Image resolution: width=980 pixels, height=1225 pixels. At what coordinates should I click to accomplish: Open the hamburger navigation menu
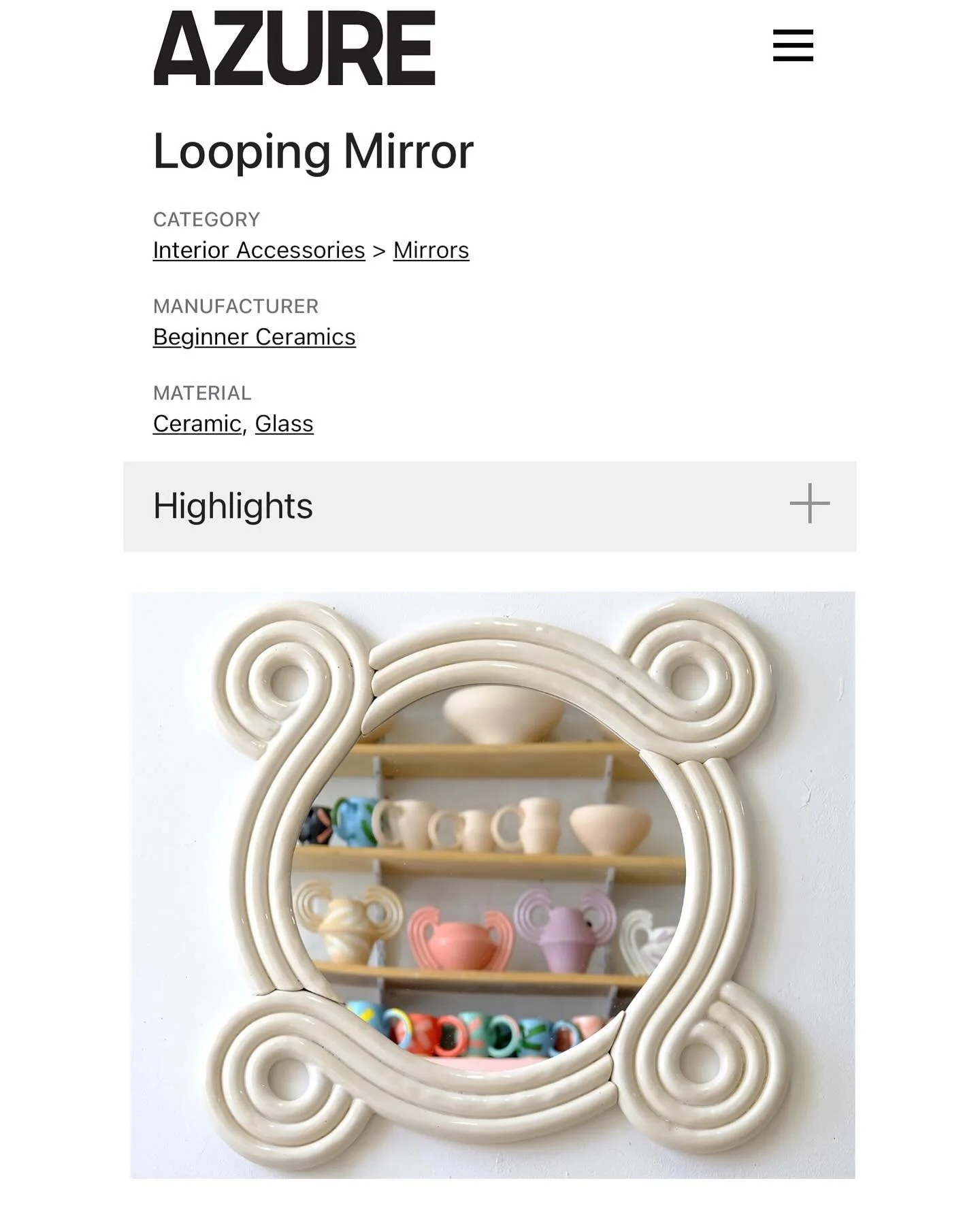click(793, 46)
